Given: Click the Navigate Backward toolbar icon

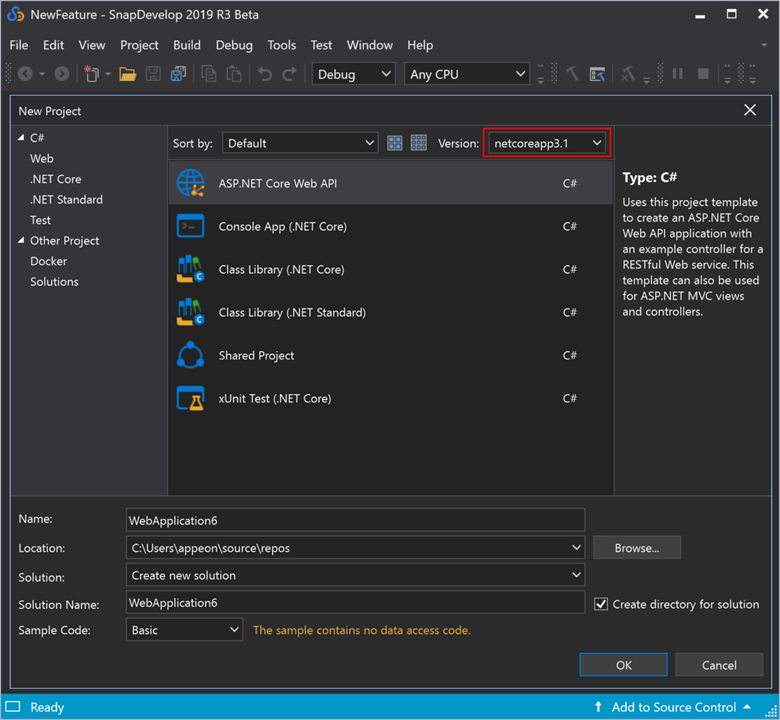Looking at the screenshot, I should pyautogui.click(x=25, y=74).
